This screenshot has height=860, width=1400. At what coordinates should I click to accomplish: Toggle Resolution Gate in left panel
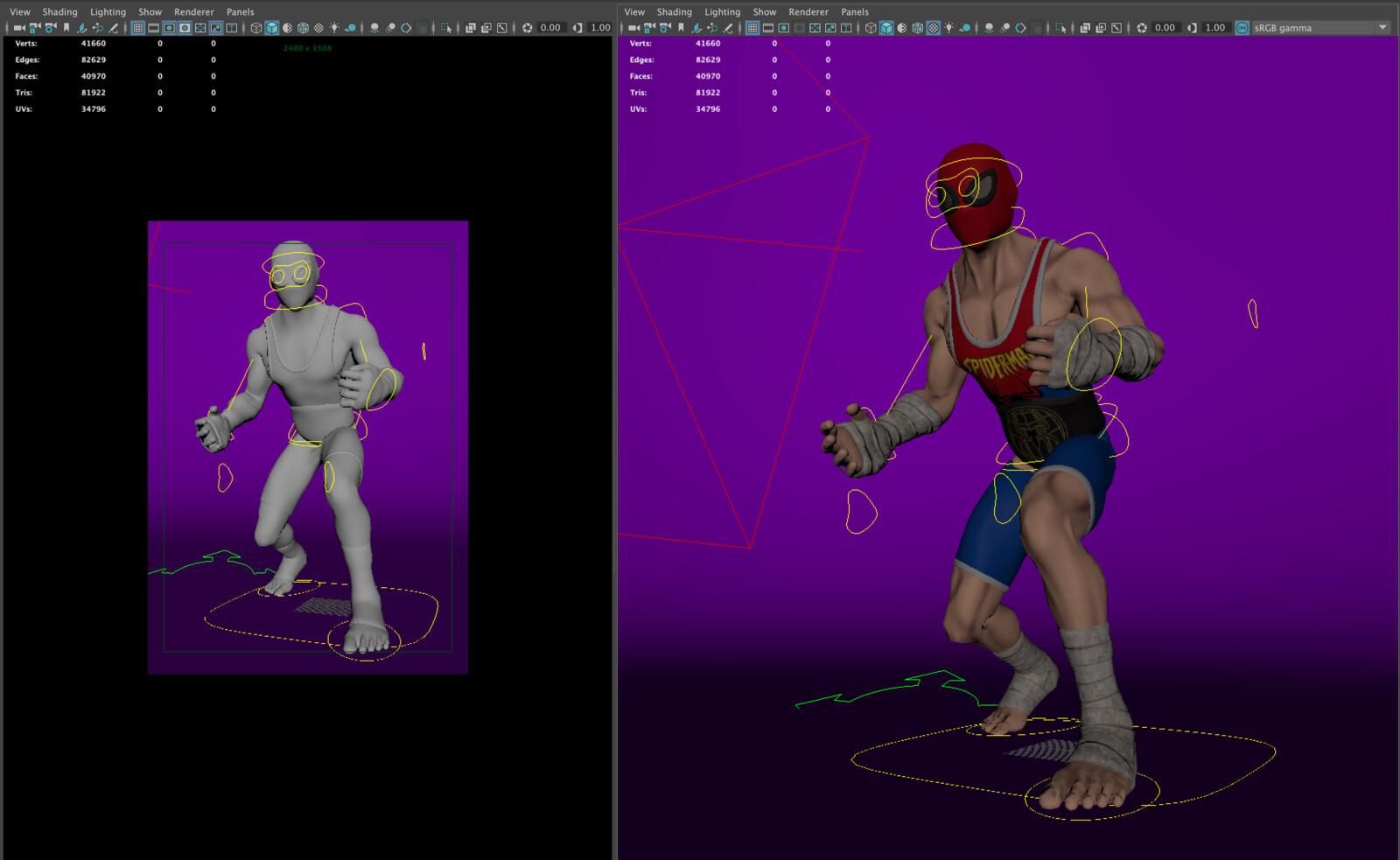[x=169, y=28]
